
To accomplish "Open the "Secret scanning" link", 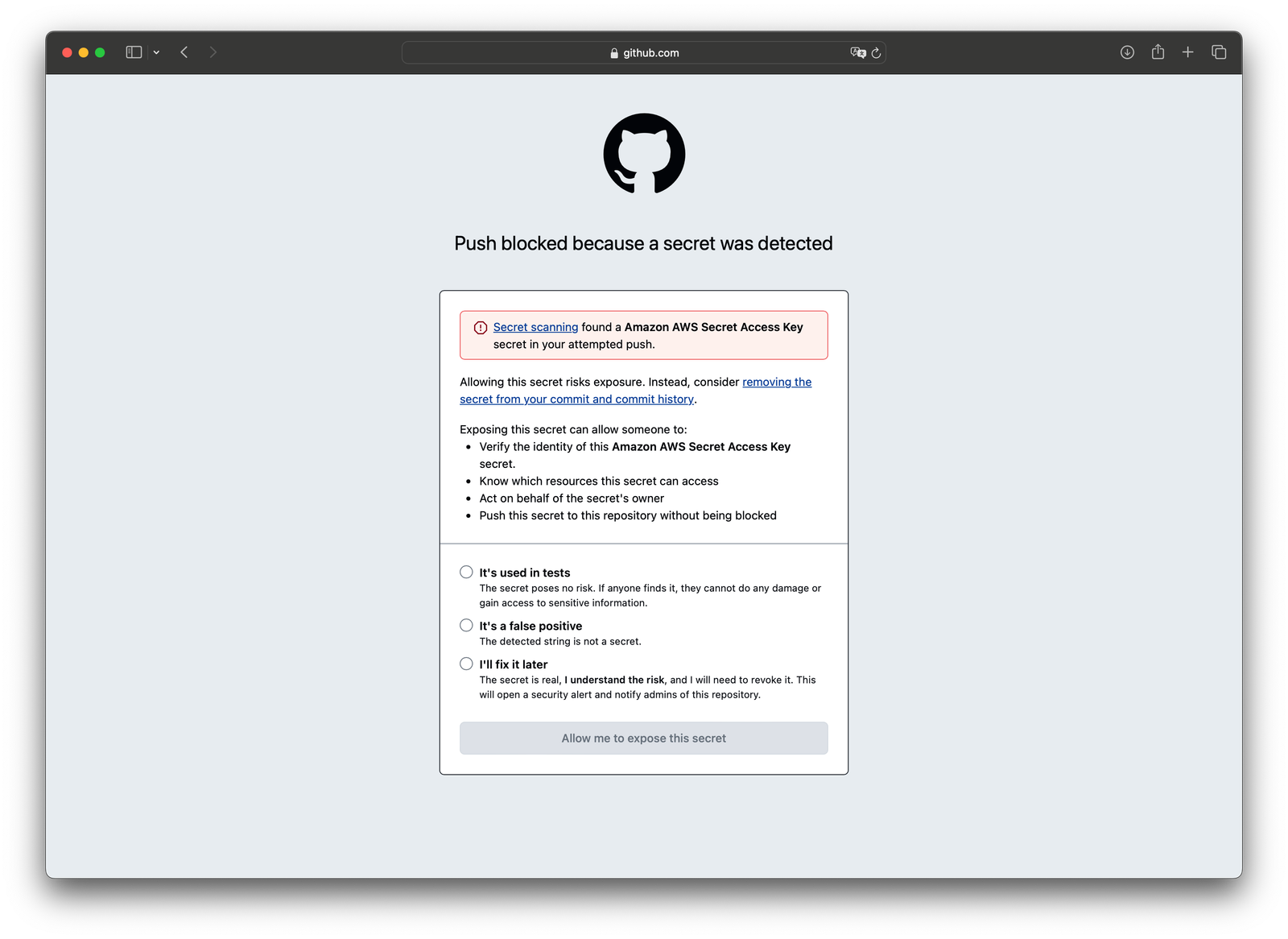I will click(535, 327).
